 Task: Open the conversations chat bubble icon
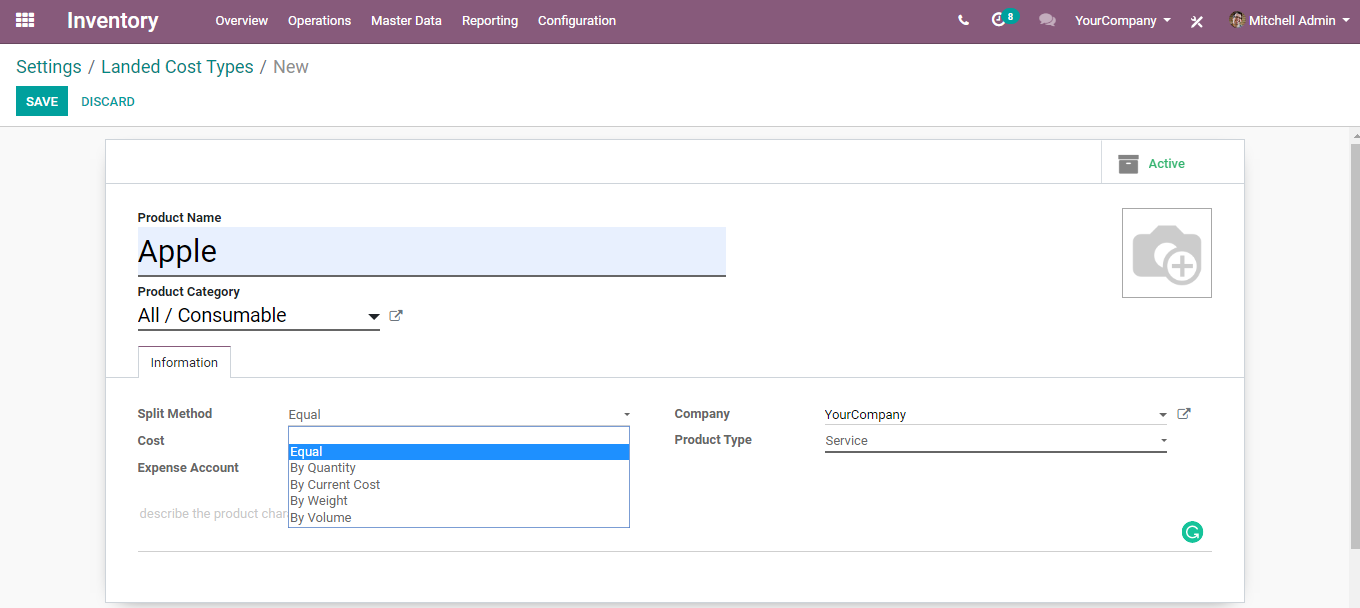1047,20
